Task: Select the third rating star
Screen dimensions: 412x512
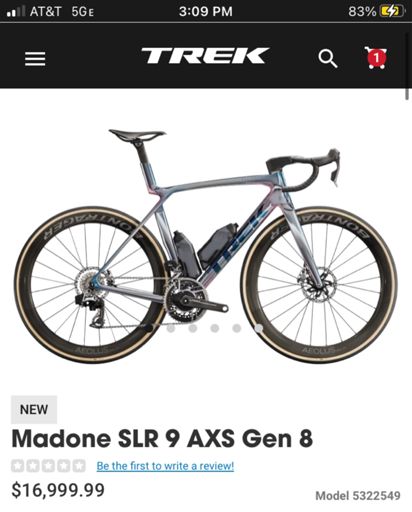Action: pyautogui.click(x=48, y=466)
